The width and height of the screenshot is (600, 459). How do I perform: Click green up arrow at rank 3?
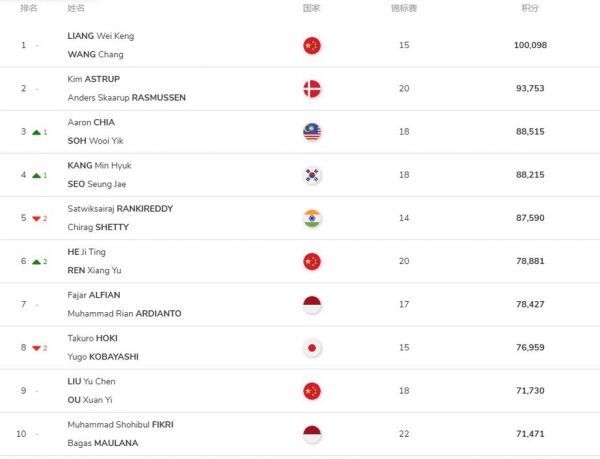pos(36,132)
